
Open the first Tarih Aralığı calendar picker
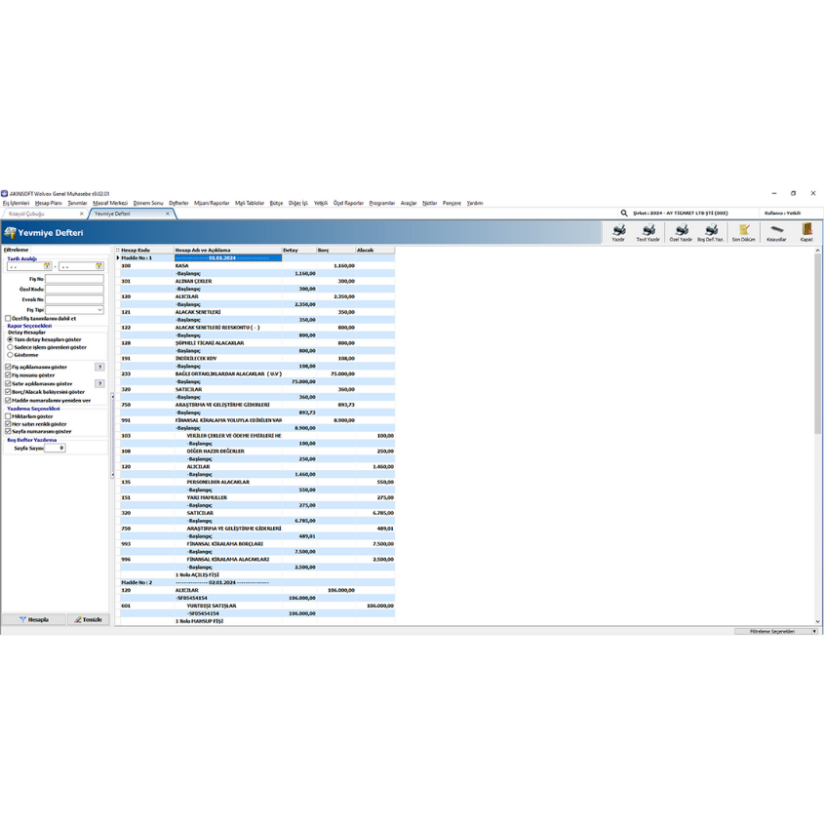pyautogui.click(x=46, y=266)
